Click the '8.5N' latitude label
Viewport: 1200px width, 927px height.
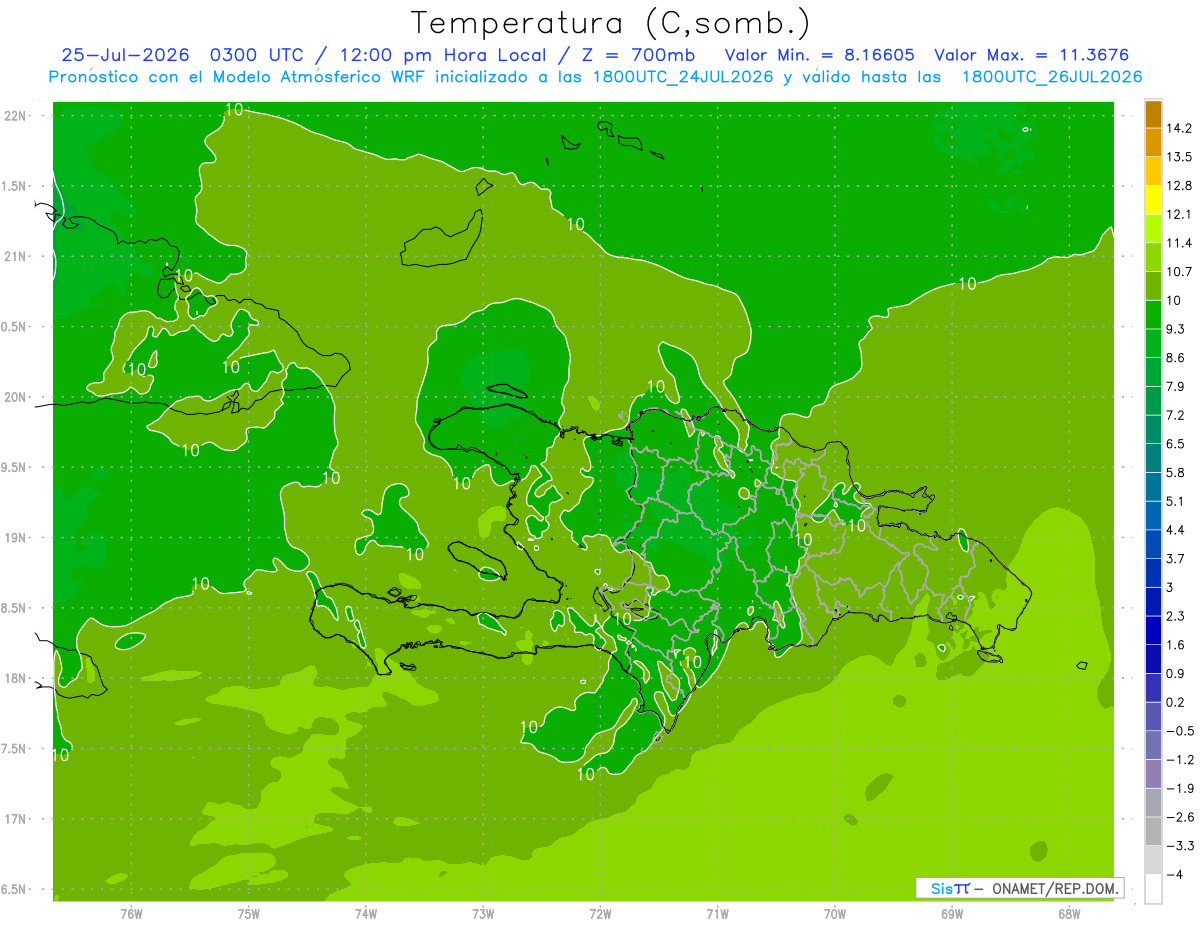(15, 609)
